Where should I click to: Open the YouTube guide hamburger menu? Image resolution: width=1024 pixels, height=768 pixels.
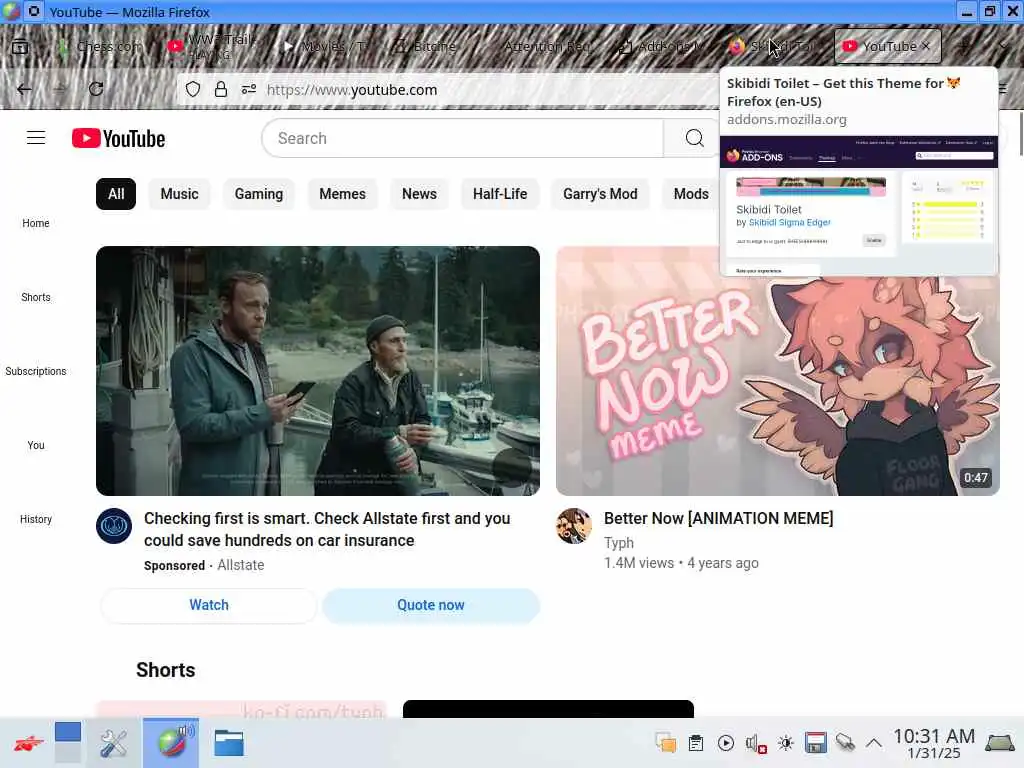pos(36,138)
